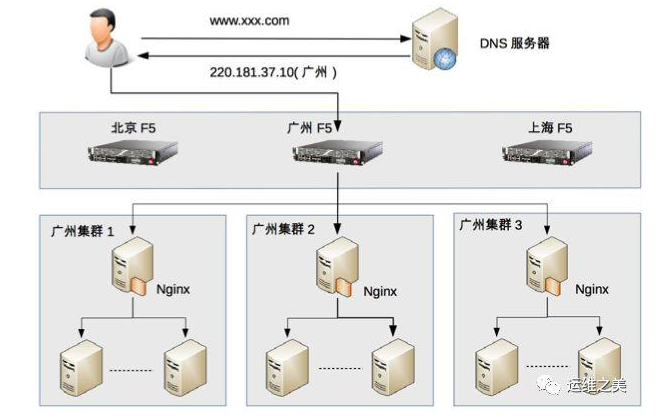Select right backend server in 广州集群 2
Screen dimensions: 657x420
(x=393, y=368)
